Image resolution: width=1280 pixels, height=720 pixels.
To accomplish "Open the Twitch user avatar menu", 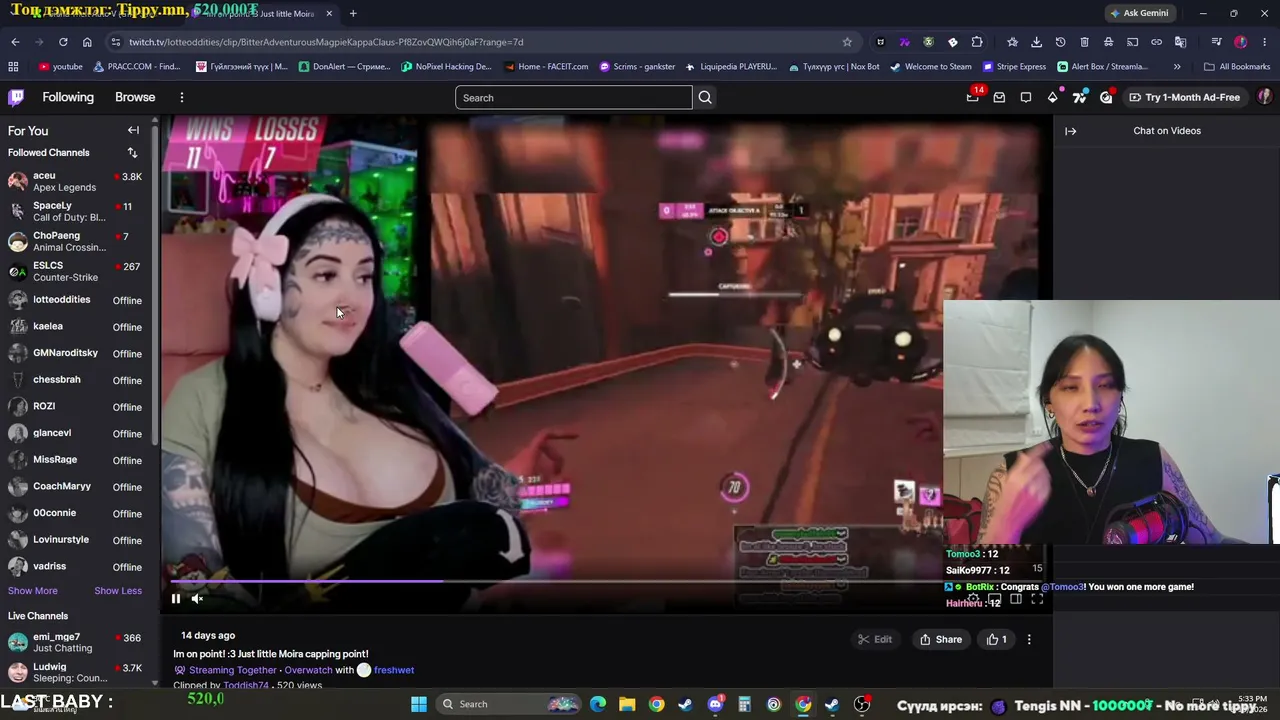I will [x=1264, y=97].
